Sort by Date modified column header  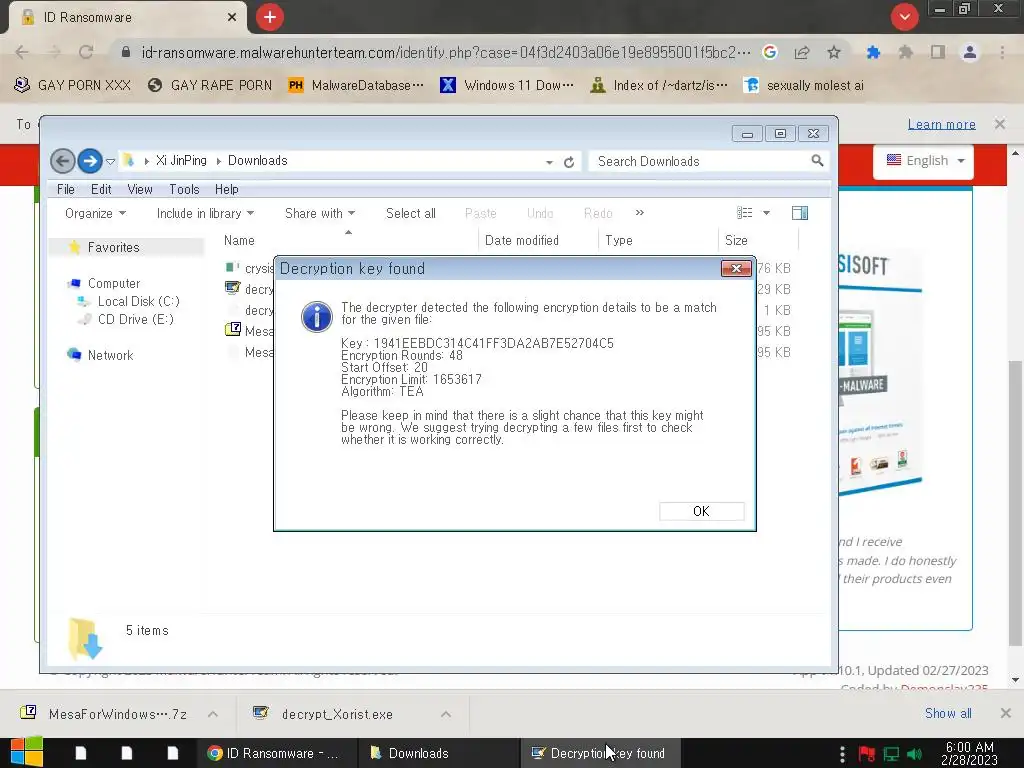point(522,240)
